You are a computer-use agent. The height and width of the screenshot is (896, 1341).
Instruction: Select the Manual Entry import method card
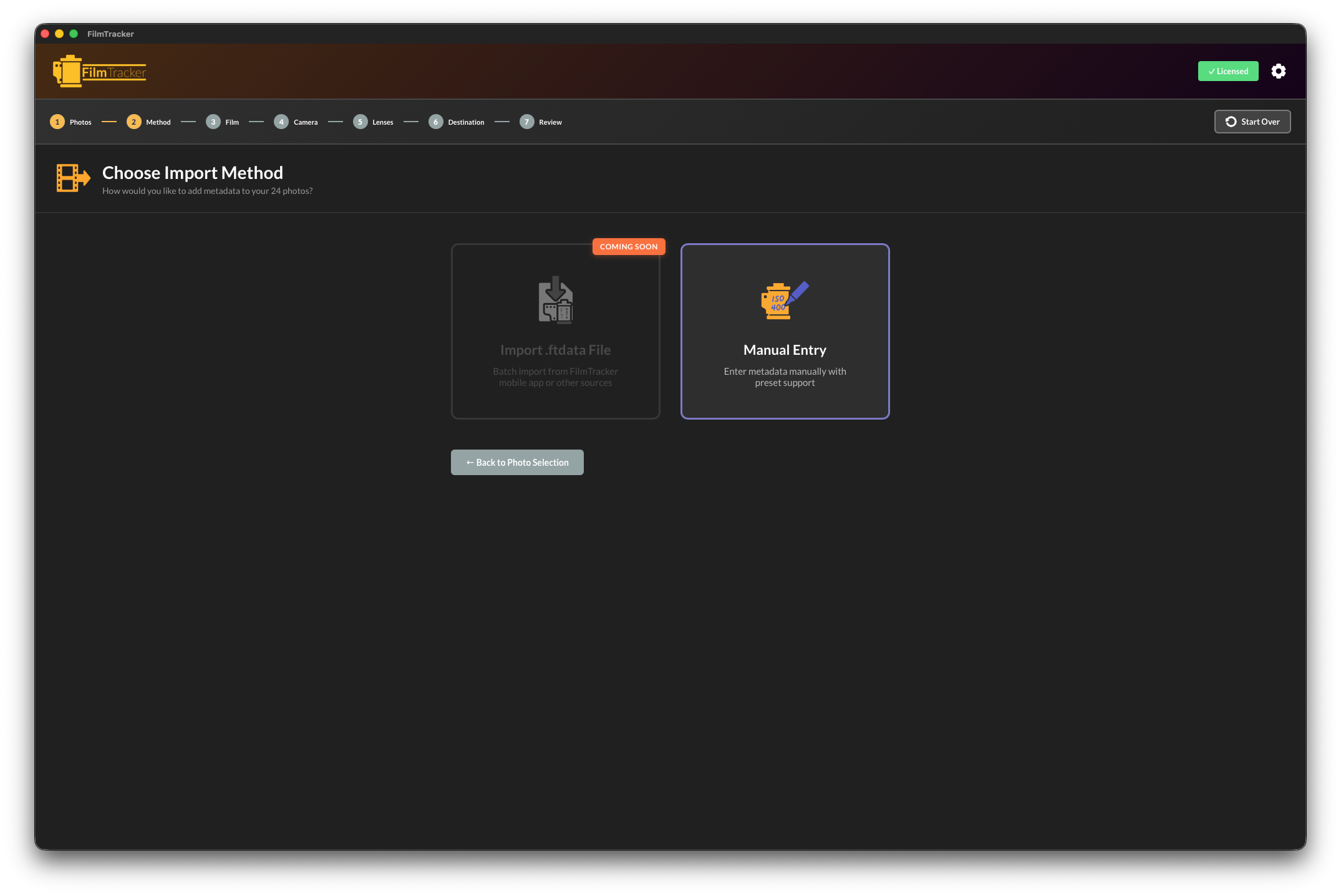coord(785,331)
